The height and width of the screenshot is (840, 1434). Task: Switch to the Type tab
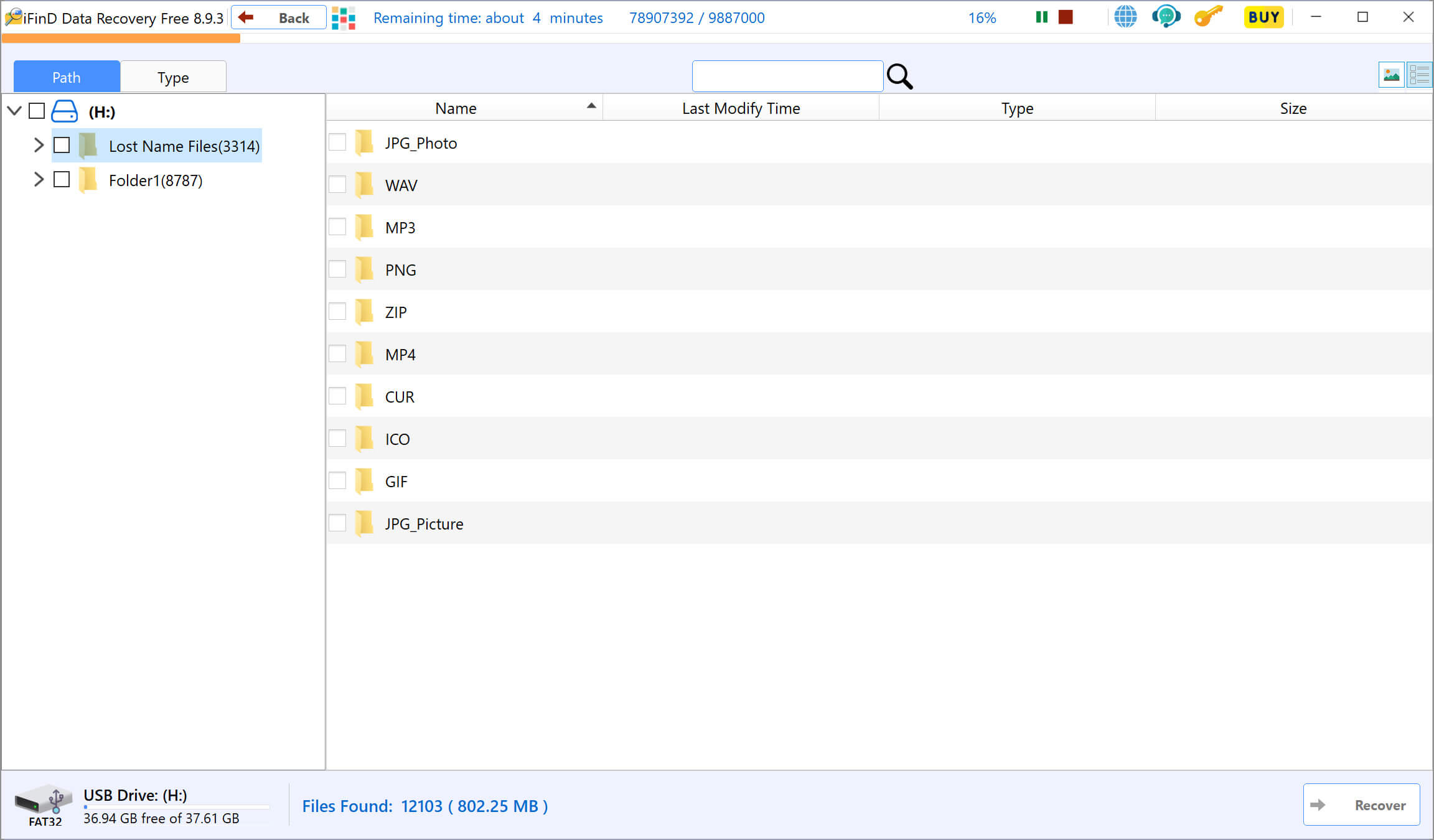point(173,77)
